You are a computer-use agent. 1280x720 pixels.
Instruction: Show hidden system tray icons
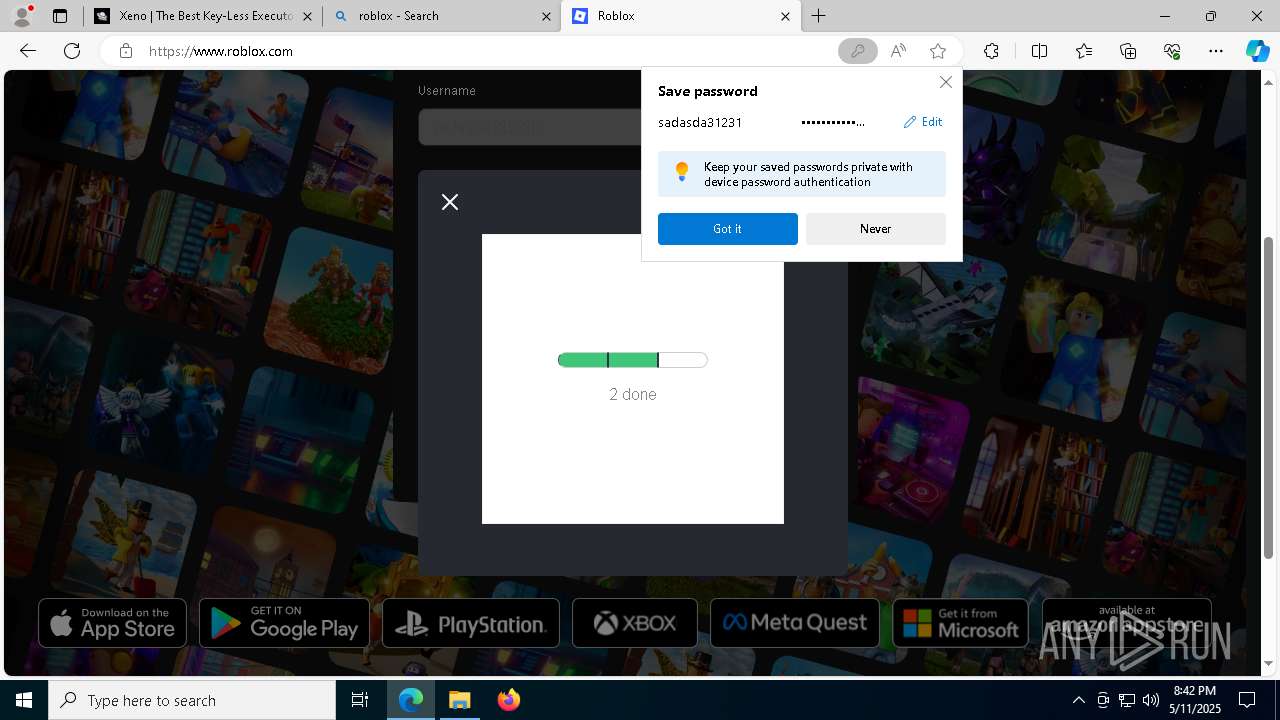pyautogui.click(x=1078, y=700)
